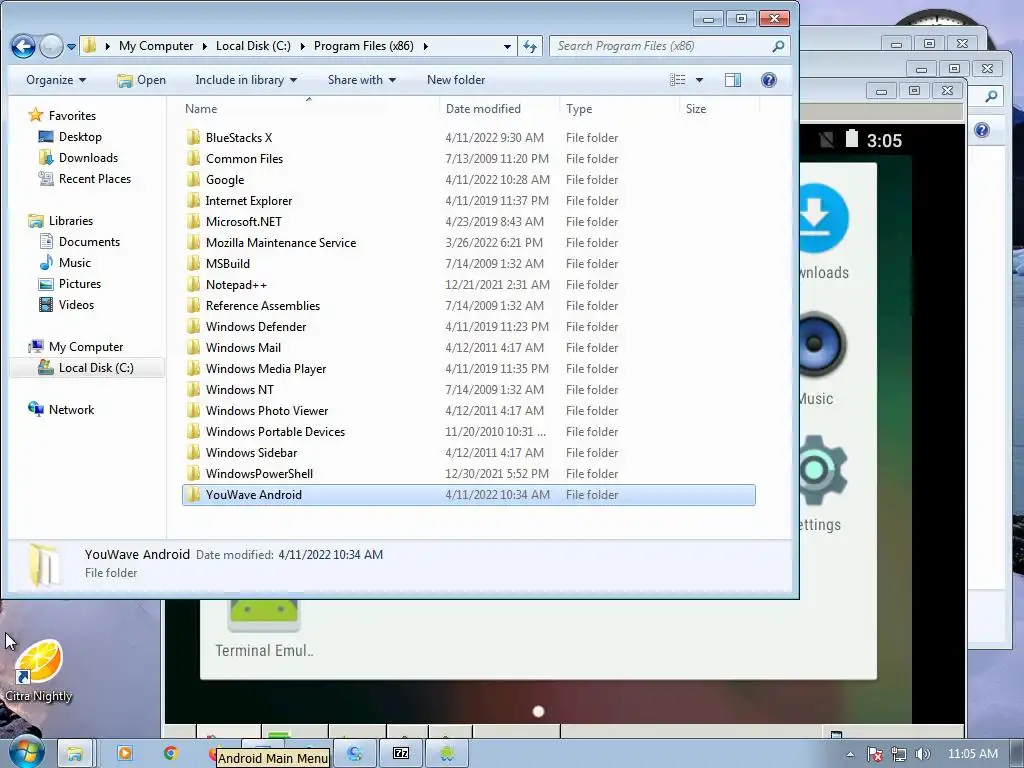Select the YouWave Android folder icon
The height and width of the screenshot is (768, 1024).
(193, 494)
